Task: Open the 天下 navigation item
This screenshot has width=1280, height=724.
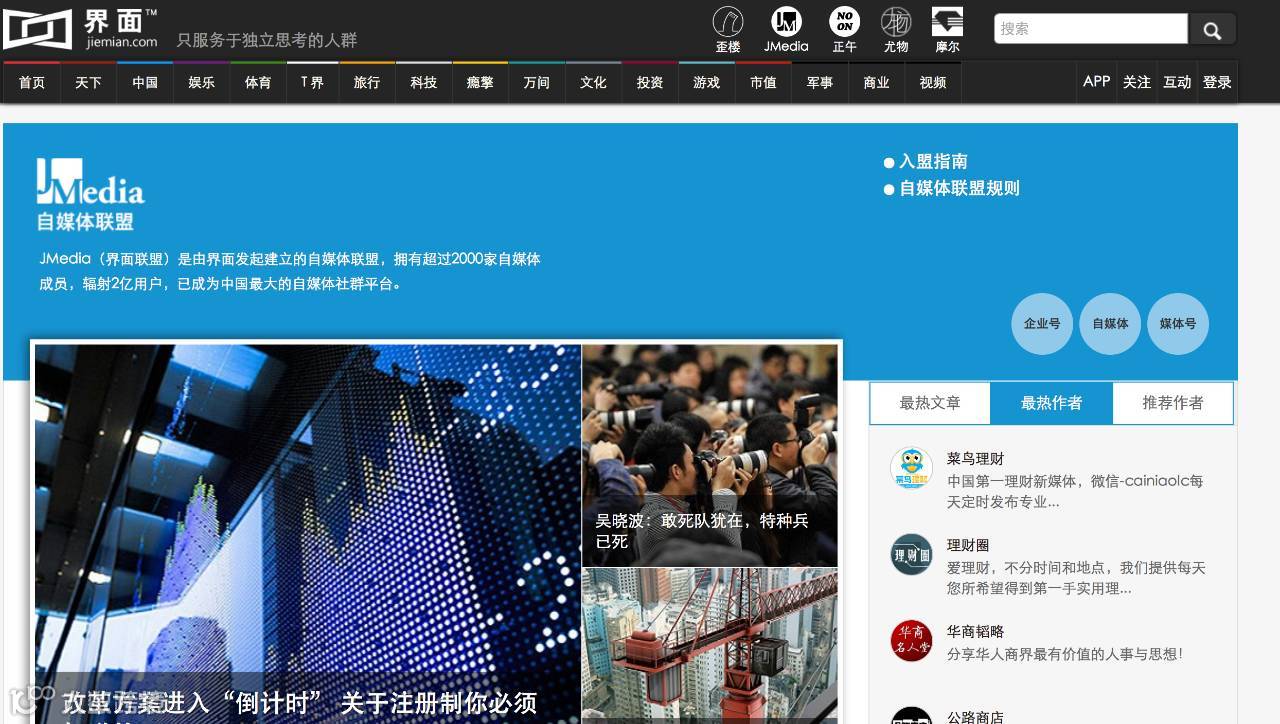Action: point(88,83)
